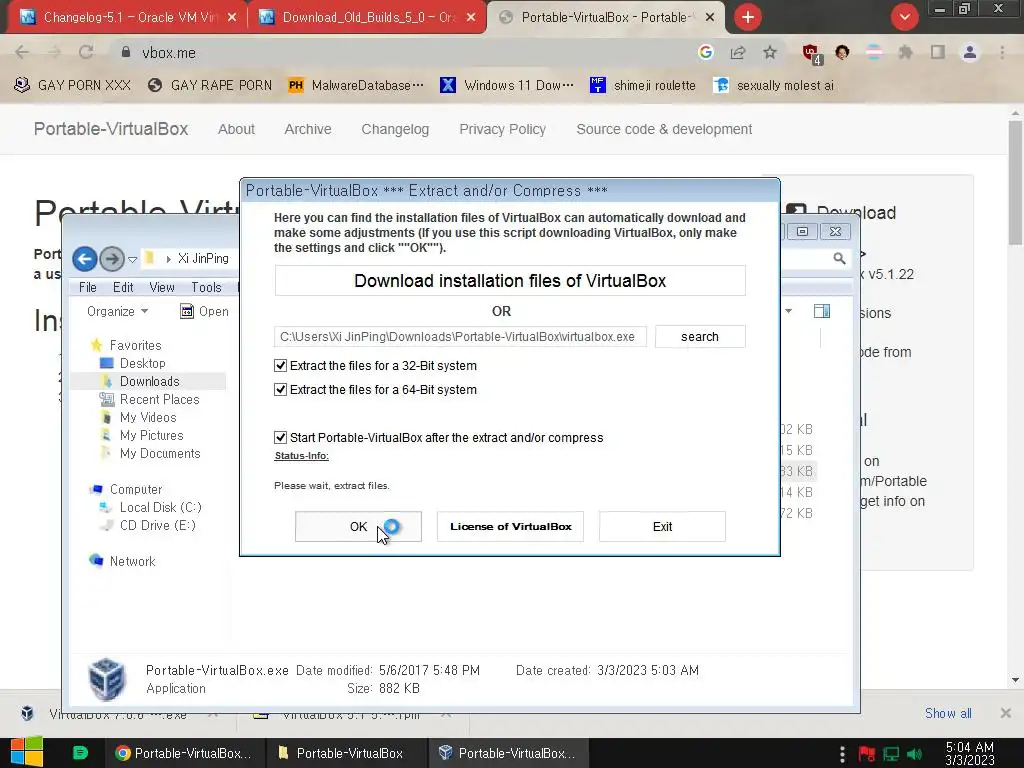The height and width of the screenshot is (768, 1024).
Task: Open the Organize dropdown in Explorer
Action: tap(118, 312)
